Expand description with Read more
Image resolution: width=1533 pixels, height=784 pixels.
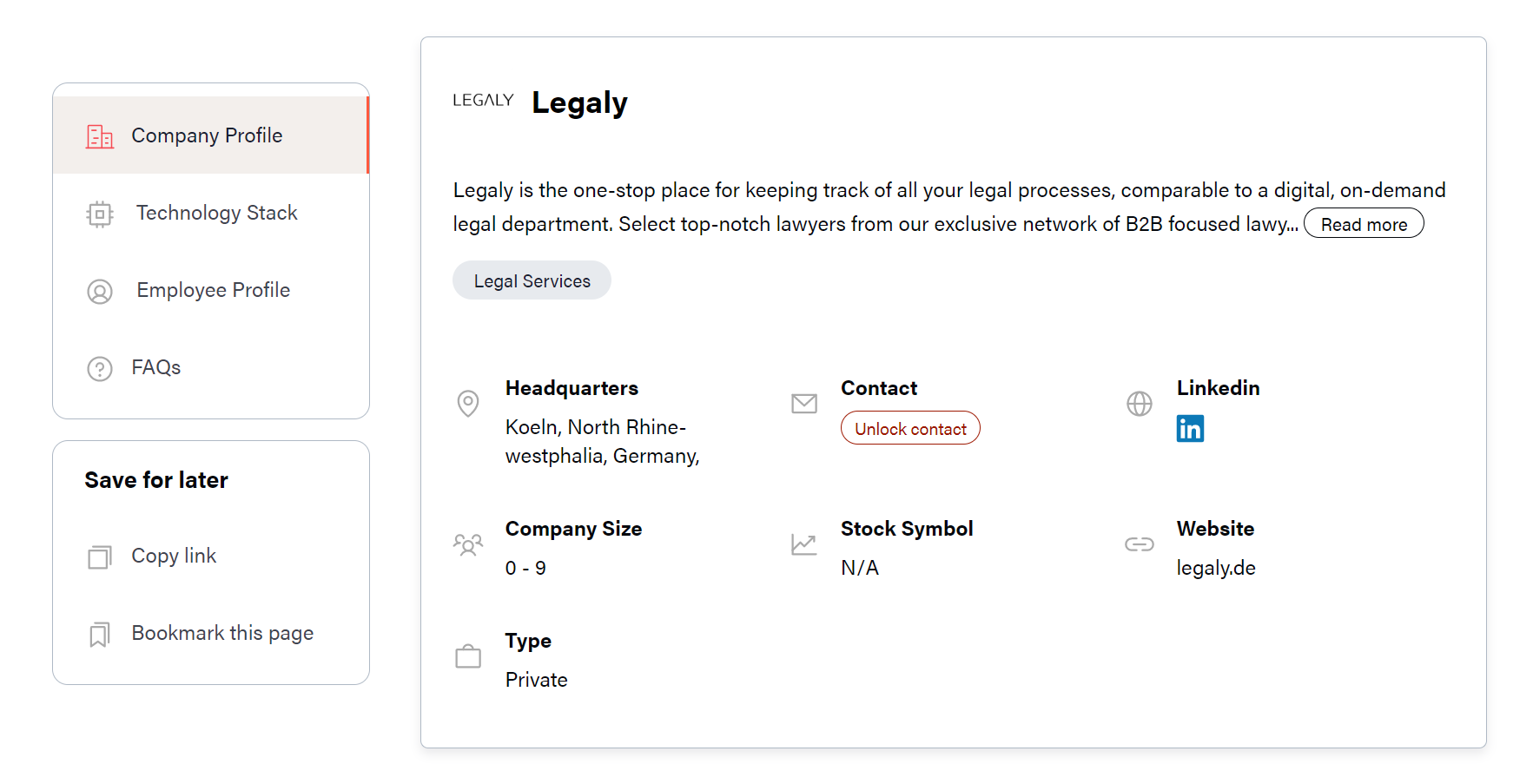(1364, 224)
